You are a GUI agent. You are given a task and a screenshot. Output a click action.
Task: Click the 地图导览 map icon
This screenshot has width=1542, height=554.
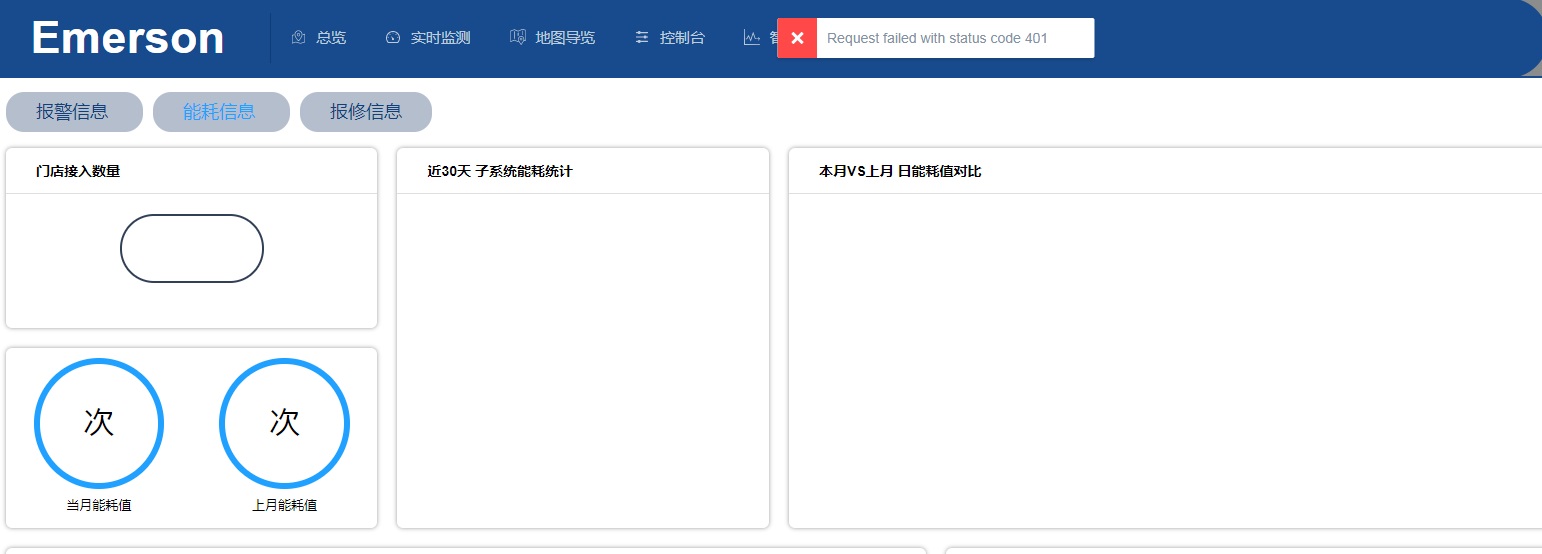pyautogui.click(x=518, y=38)
